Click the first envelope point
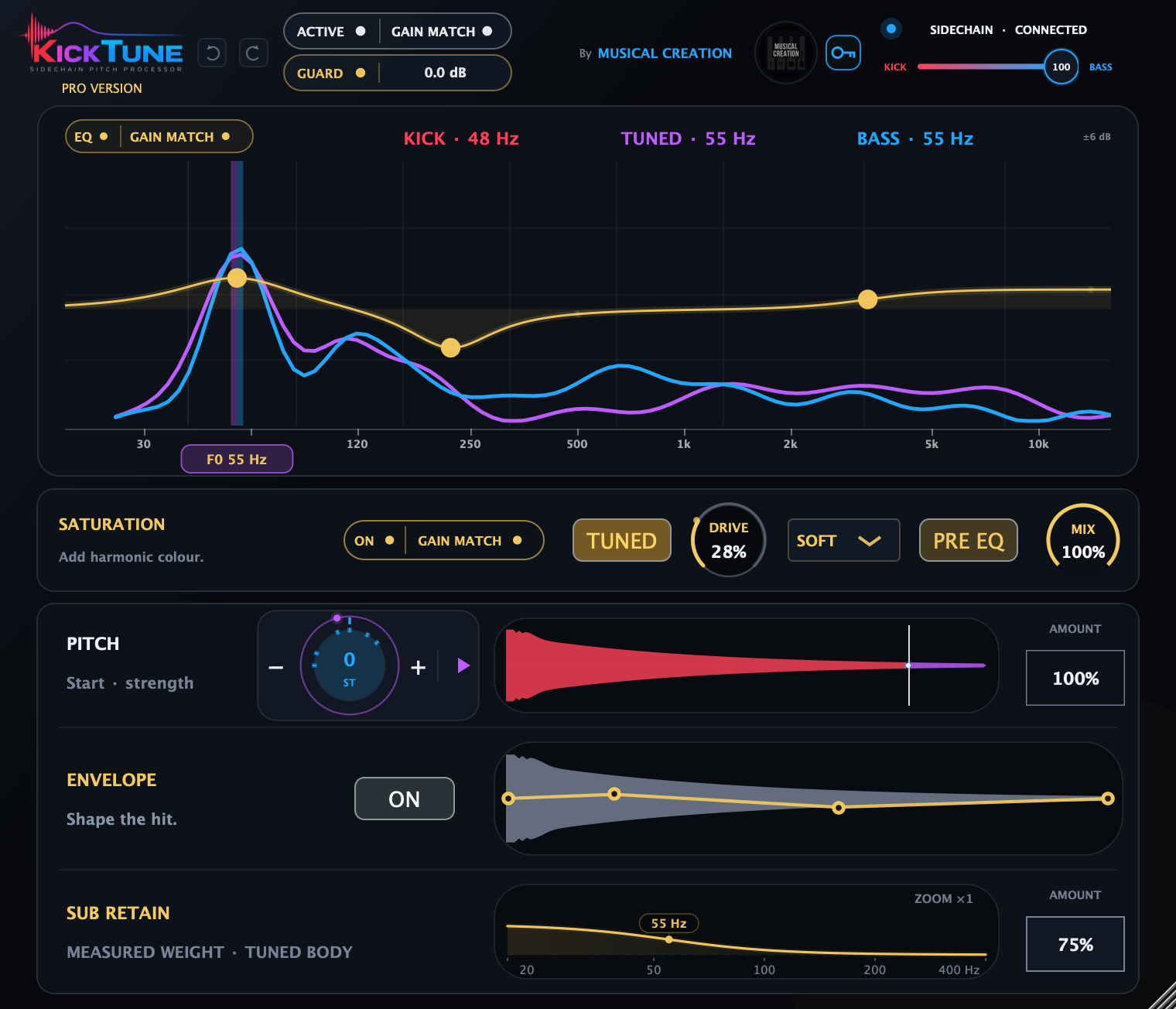This screenshot has height=1009, width=1176. [x=508, y=799]
